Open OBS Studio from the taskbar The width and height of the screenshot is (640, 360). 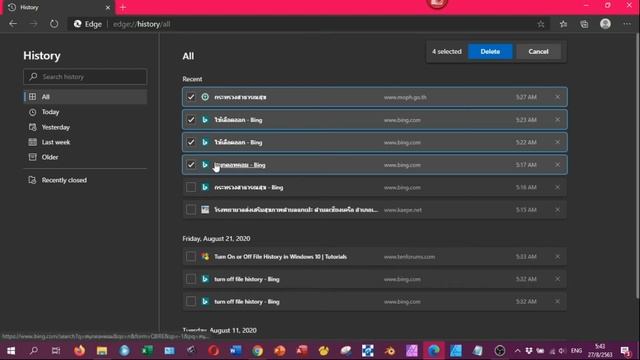(x=500, y=350)
